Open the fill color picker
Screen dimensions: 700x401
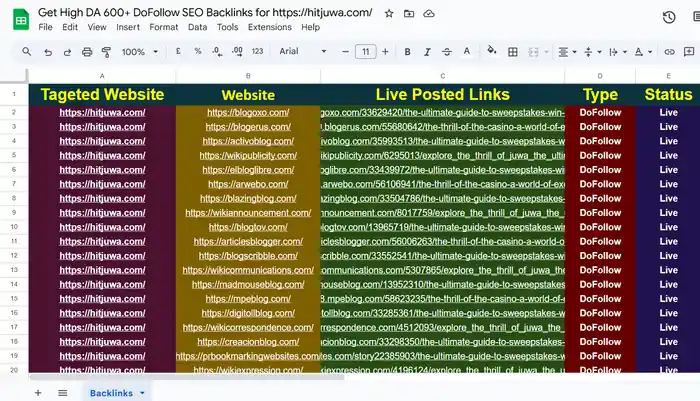492,51
